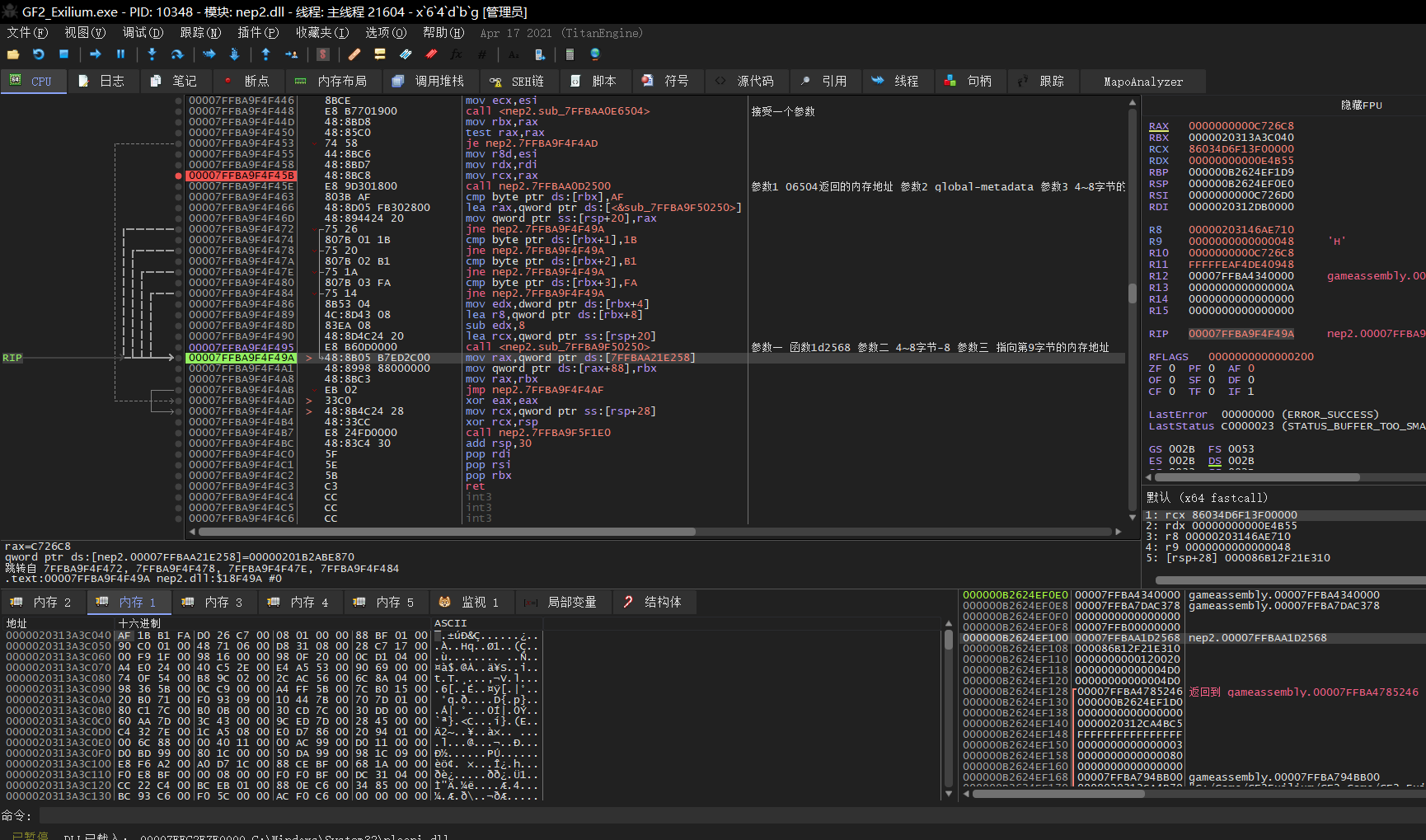Click the Open file toolbar icon
1426x840 pixels.
tap(13, 54)
